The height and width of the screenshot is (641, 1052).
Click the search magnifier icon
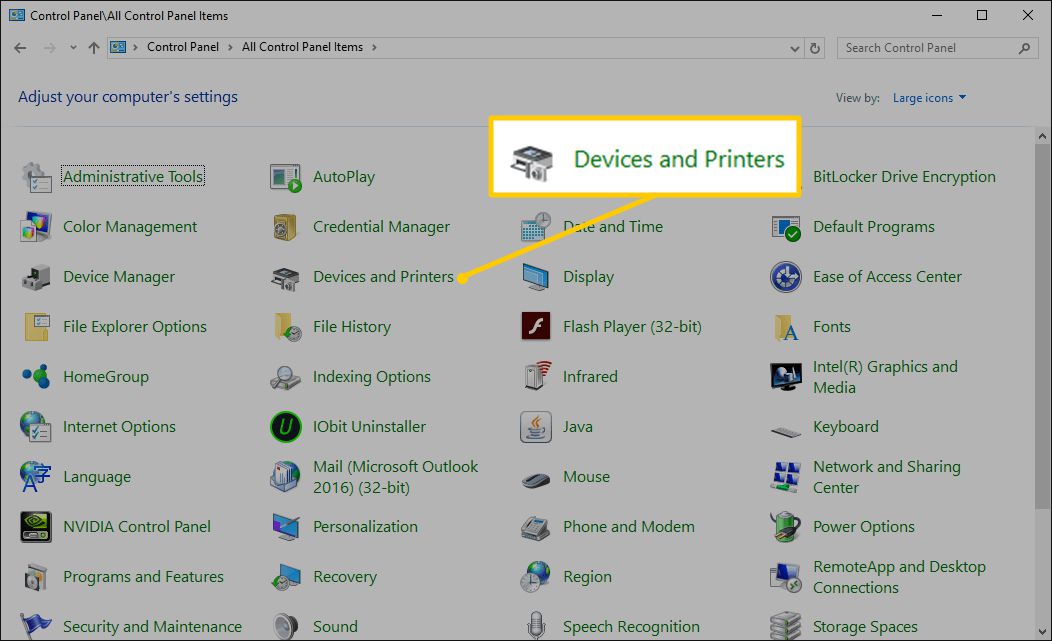pyautogui.click(x=1024, y=48)
